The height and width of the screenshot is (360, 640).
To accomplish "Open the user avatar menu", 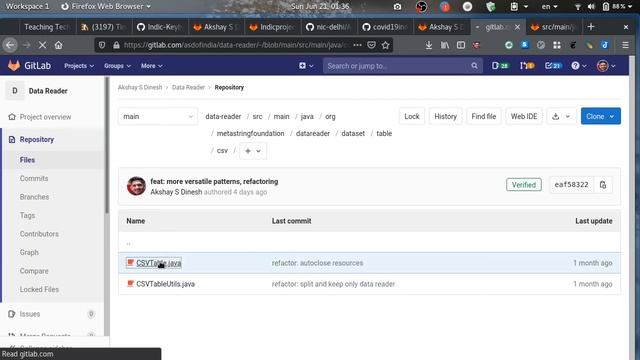I will pos(606,66).
